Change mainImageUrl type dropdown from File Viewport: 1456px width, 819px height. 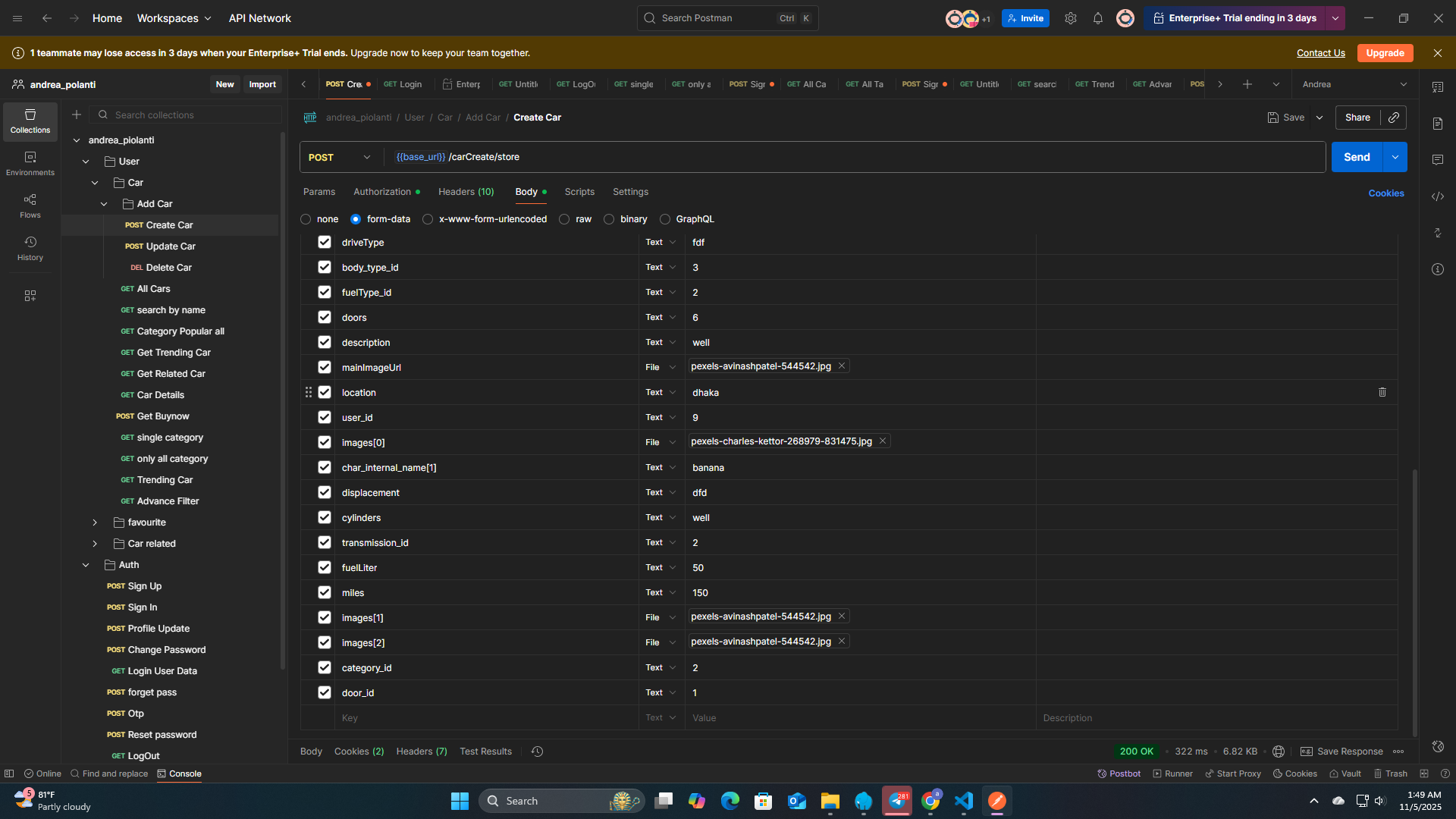661,367
